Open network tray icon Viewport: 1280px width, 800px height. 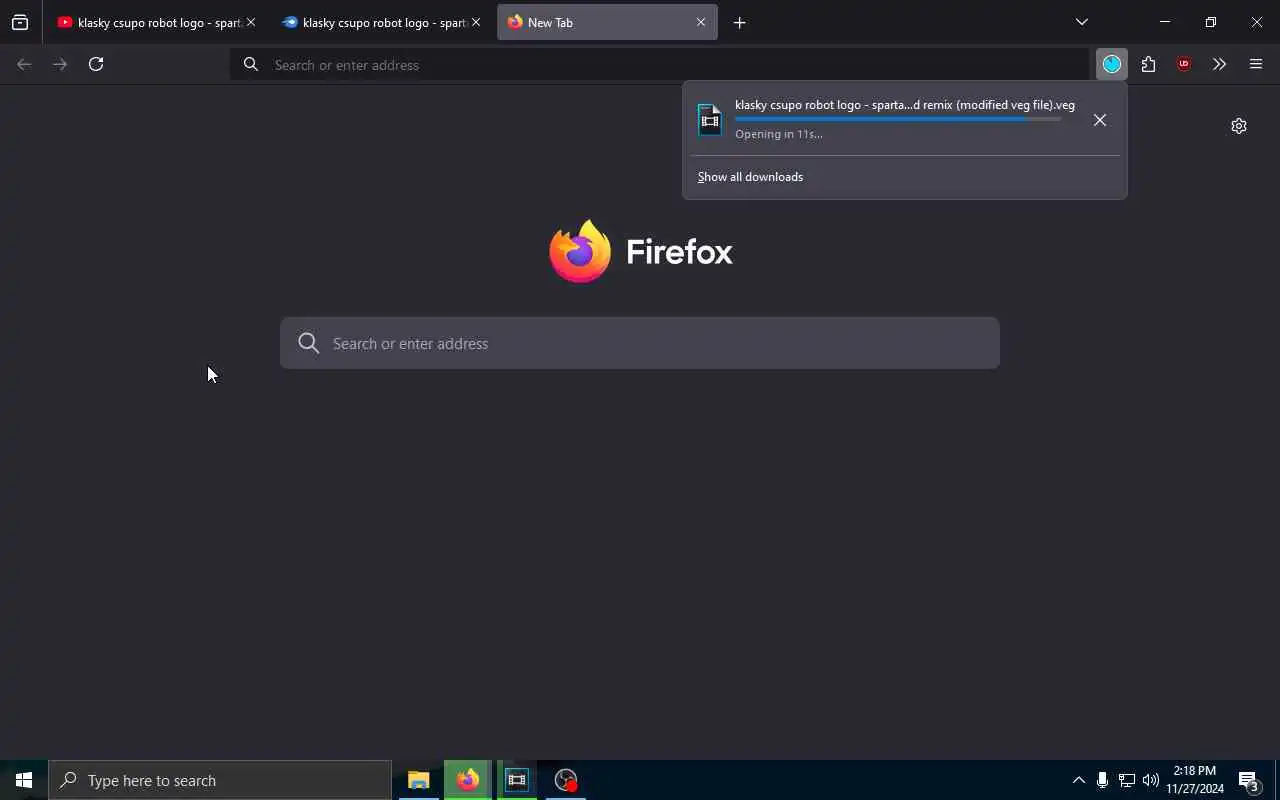tap(1126, 780)
